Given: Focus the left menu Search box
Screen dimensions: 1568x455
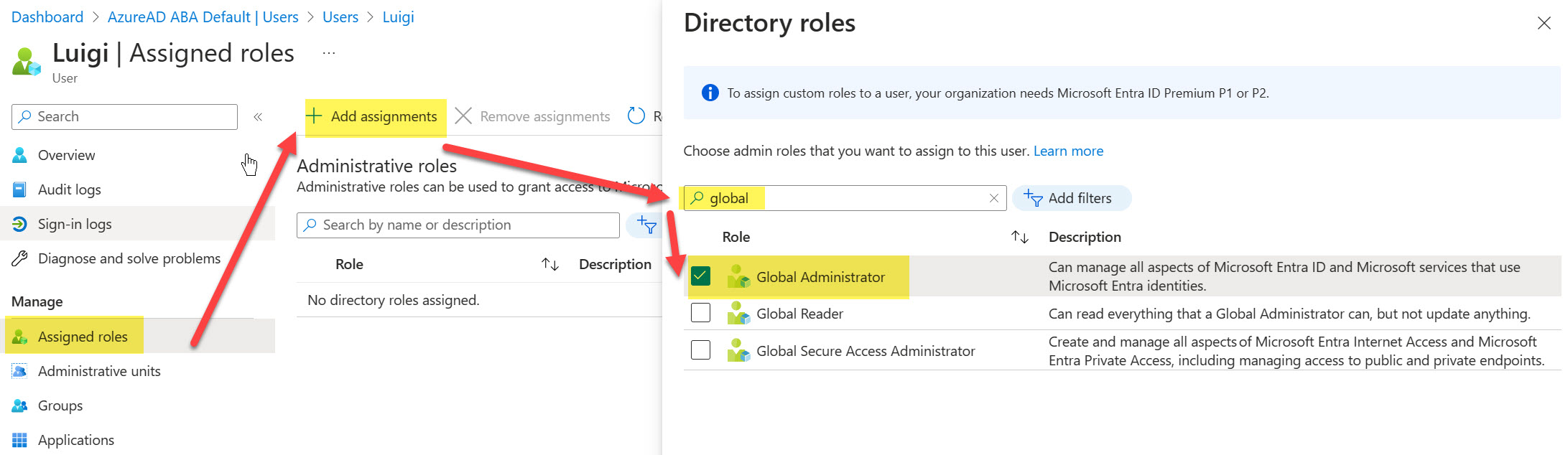Looking at the screenshot, I should (x=124, y=117).
